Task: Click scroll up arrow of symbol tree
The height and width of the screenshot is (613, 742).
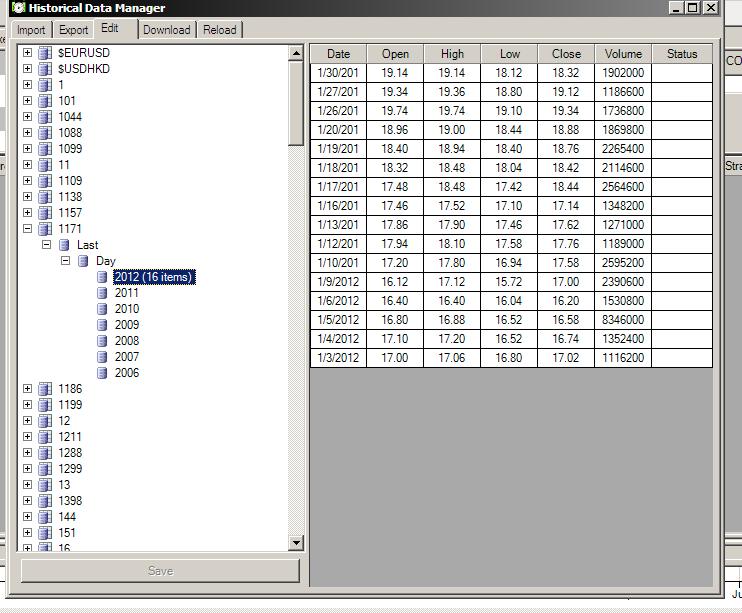Action: pos(296,53)
